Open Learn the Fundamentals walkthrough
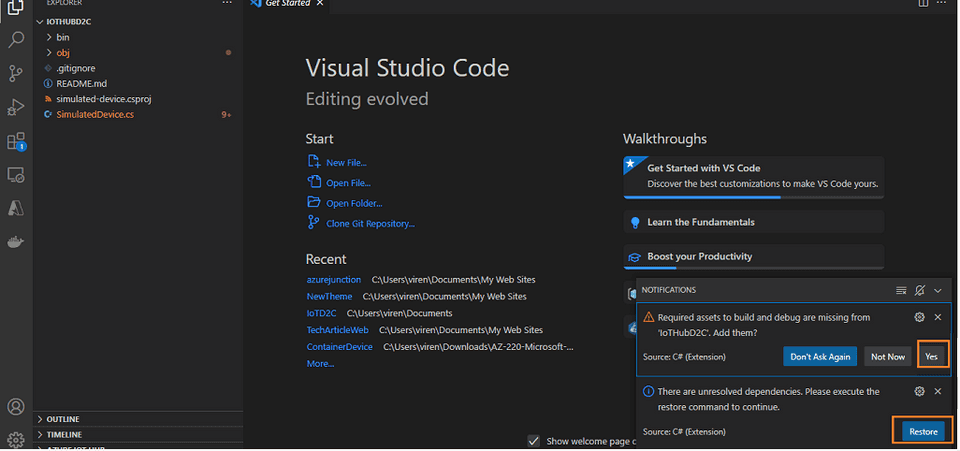The height and width of the screenshot is (451, 960). [x=754, y=222]
